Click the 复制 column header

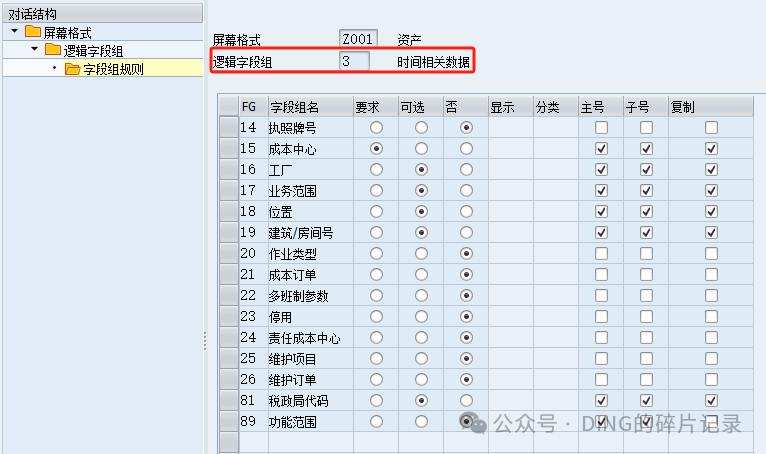point(711,107)
